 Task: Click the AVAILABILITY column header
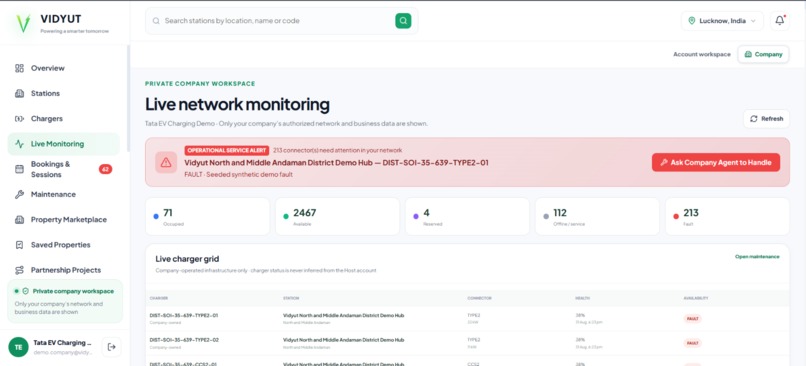tap(695, 298)
